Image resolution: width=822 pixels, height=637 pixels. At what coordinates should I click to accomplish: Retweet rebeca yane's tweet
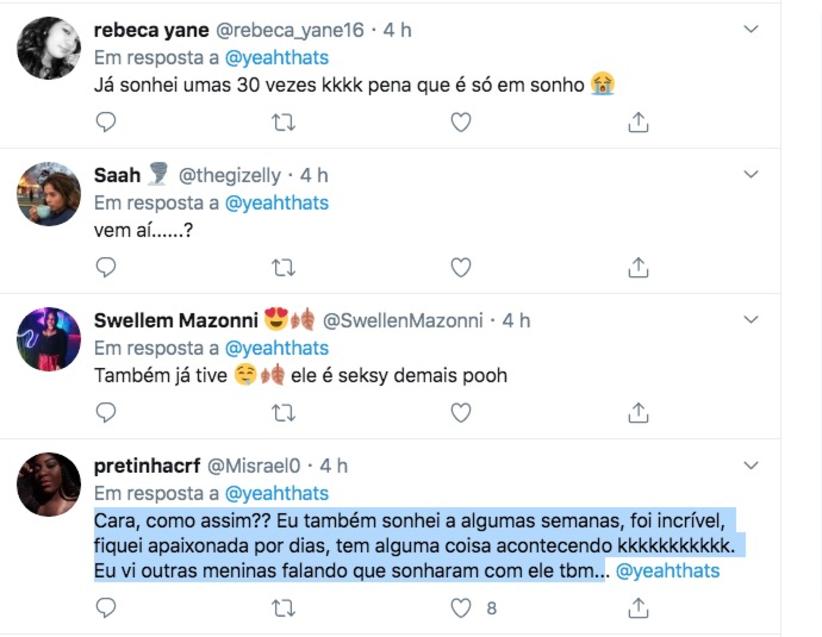[284, 122]
